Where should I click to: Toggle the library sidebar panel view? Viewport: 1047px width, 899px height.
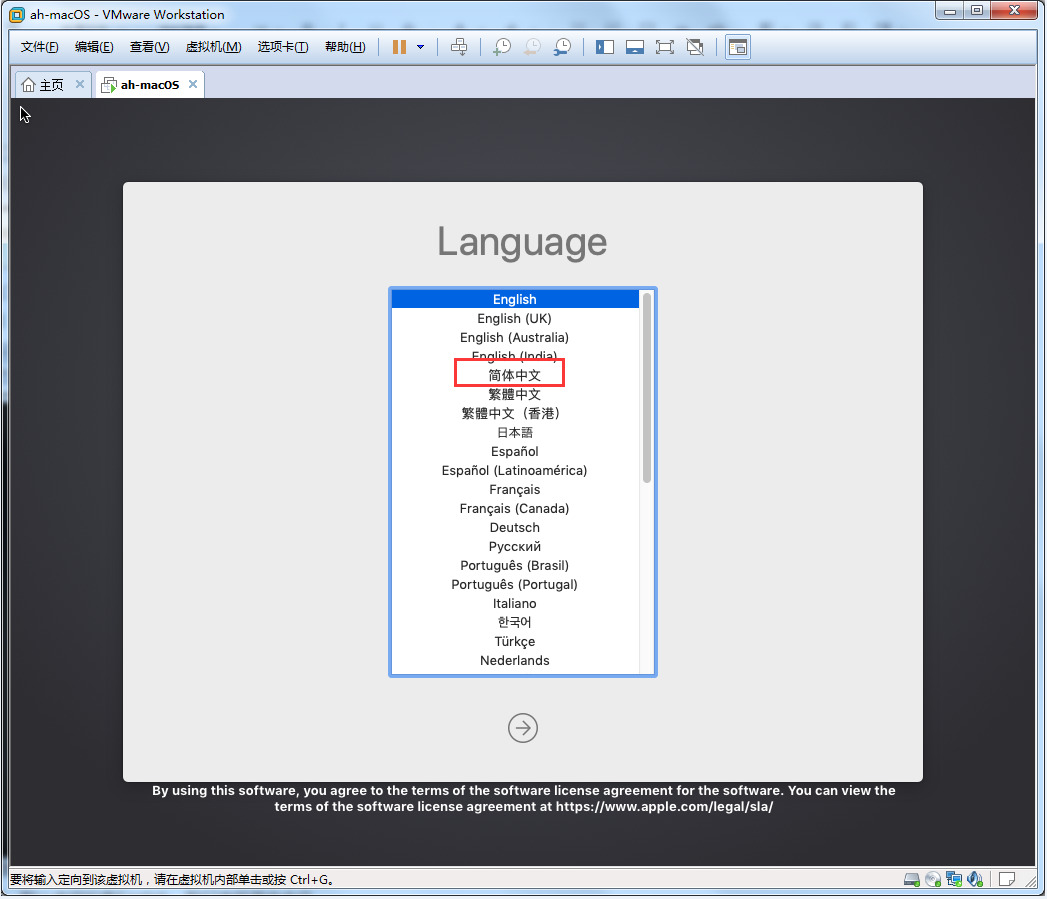point(604,47)
